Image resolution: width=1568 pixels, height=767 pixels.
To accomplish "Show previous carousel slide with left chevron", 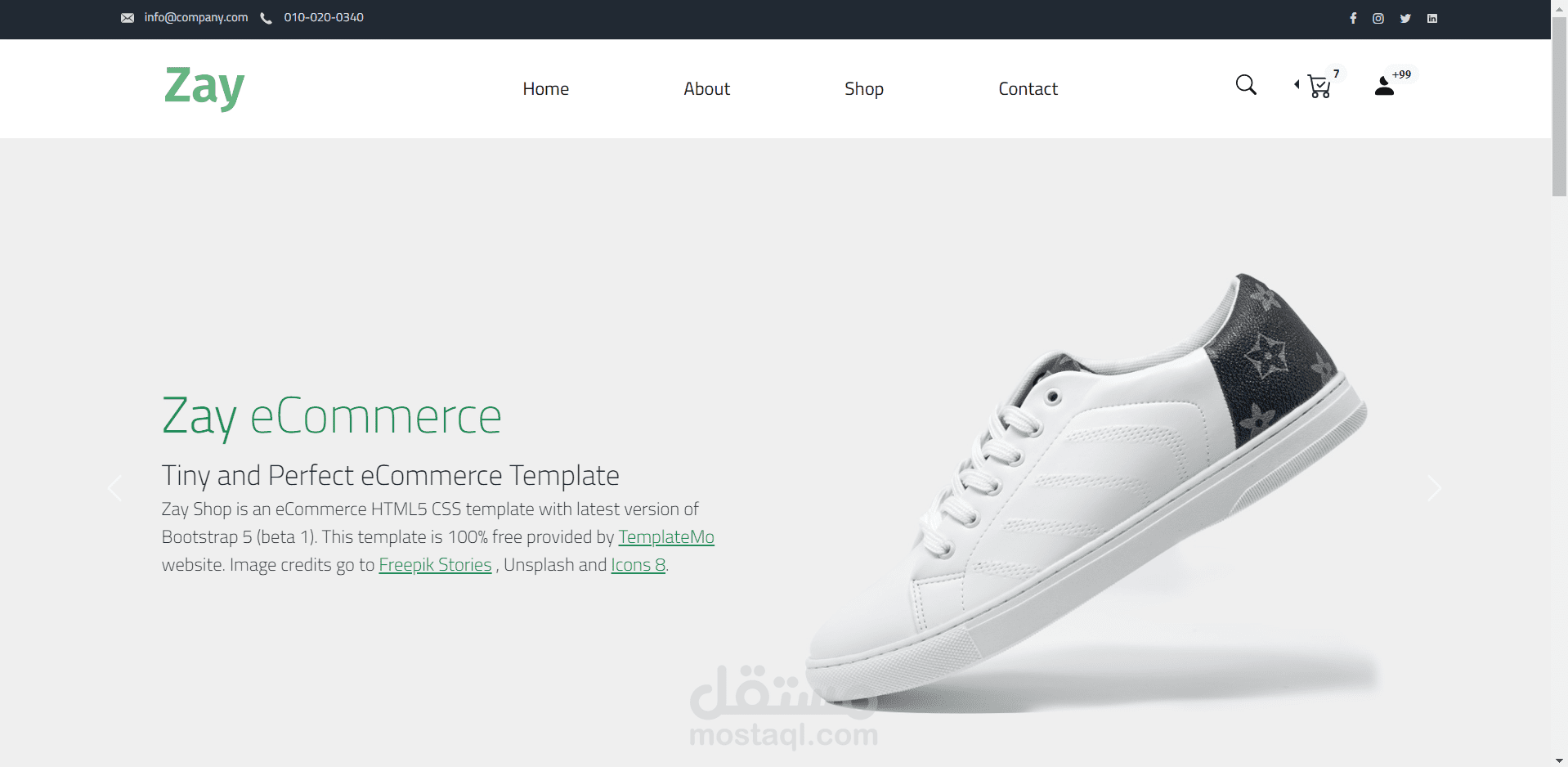I will coord(114,488).
